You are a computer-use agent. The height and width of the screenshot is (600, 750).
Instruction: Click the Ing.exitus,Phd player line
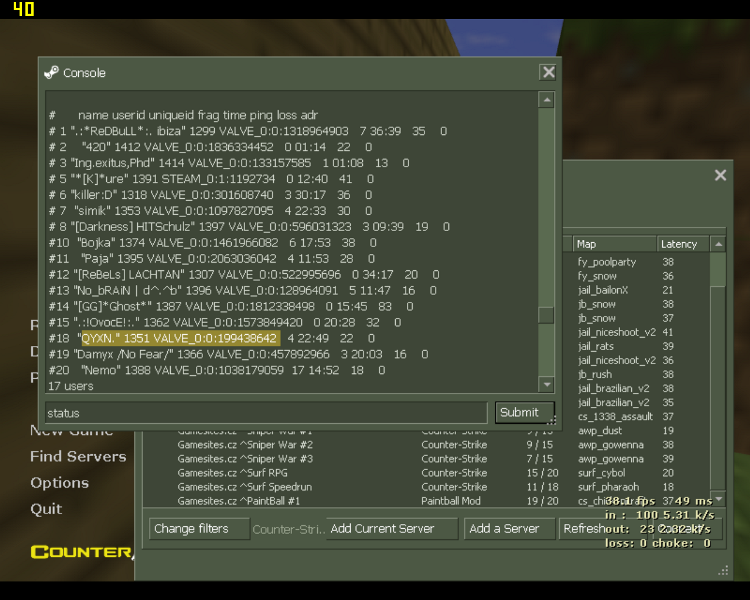tap(229, 163)
